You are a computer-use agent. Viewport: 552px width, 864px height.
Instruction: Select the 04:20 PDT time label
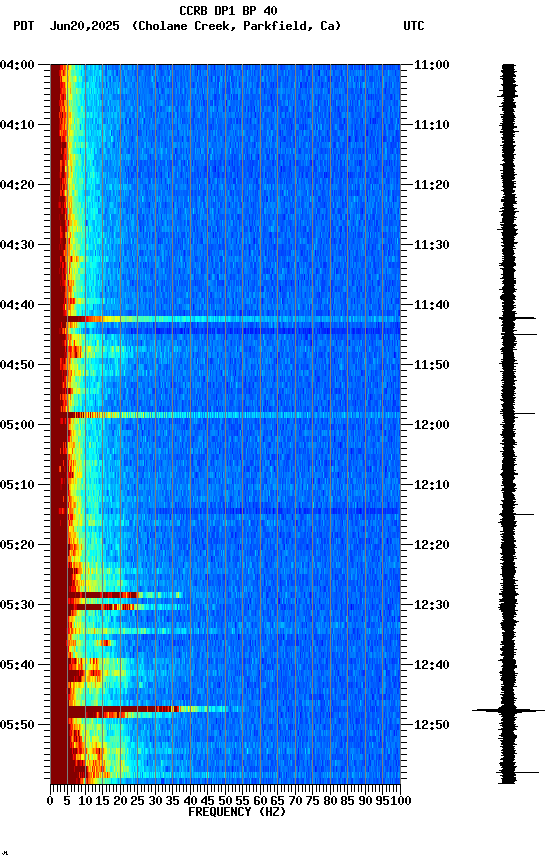pos(17,185)
